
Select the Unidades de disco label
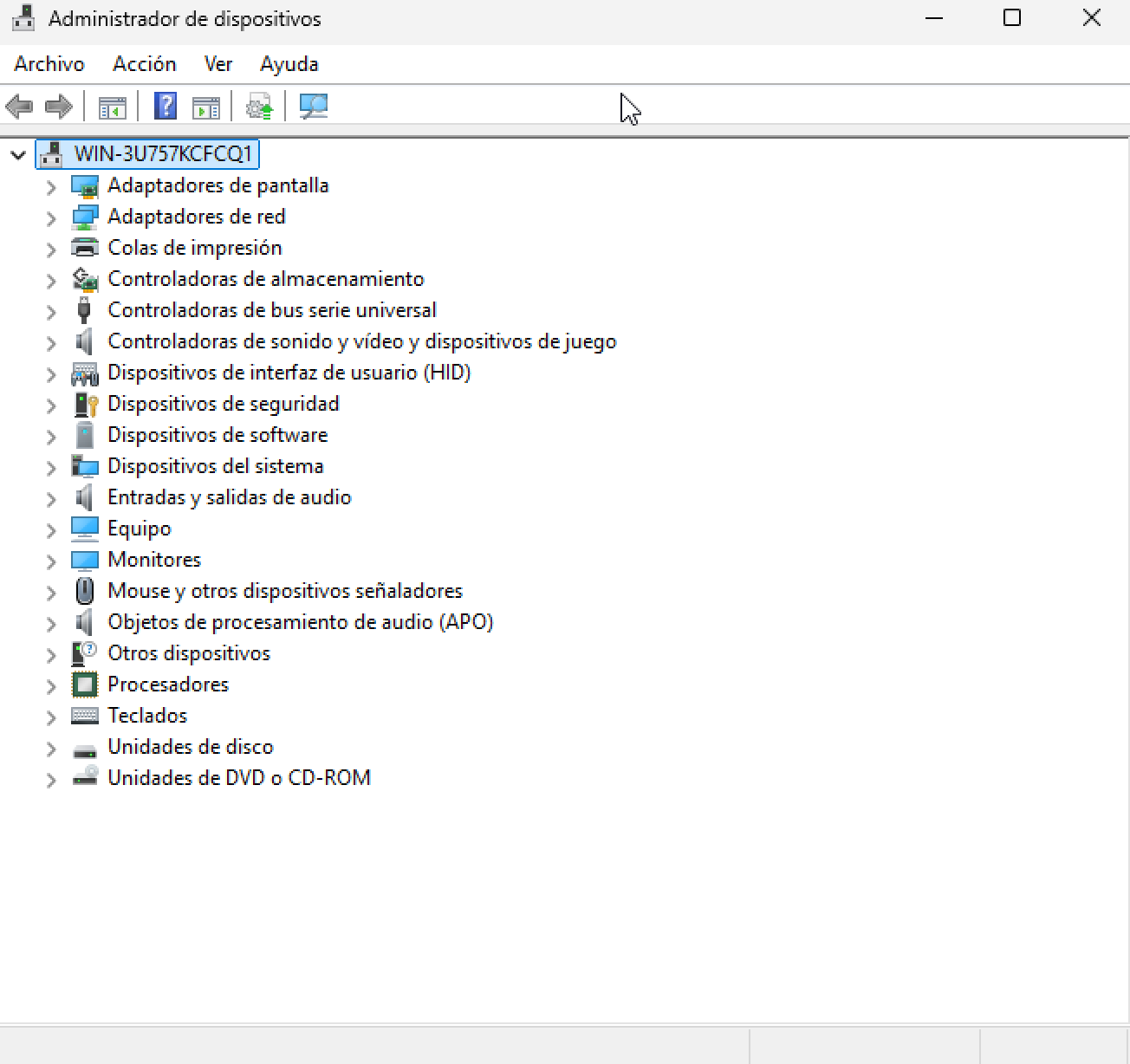click(x=191, y=747)
